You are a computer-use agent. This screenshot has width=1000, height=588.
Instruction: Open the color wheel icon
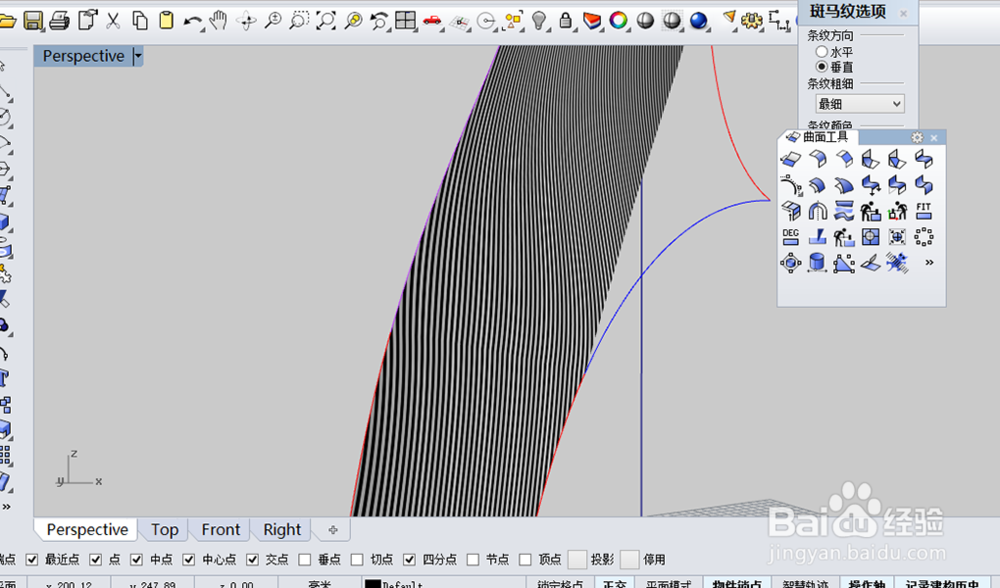point(618,20)
